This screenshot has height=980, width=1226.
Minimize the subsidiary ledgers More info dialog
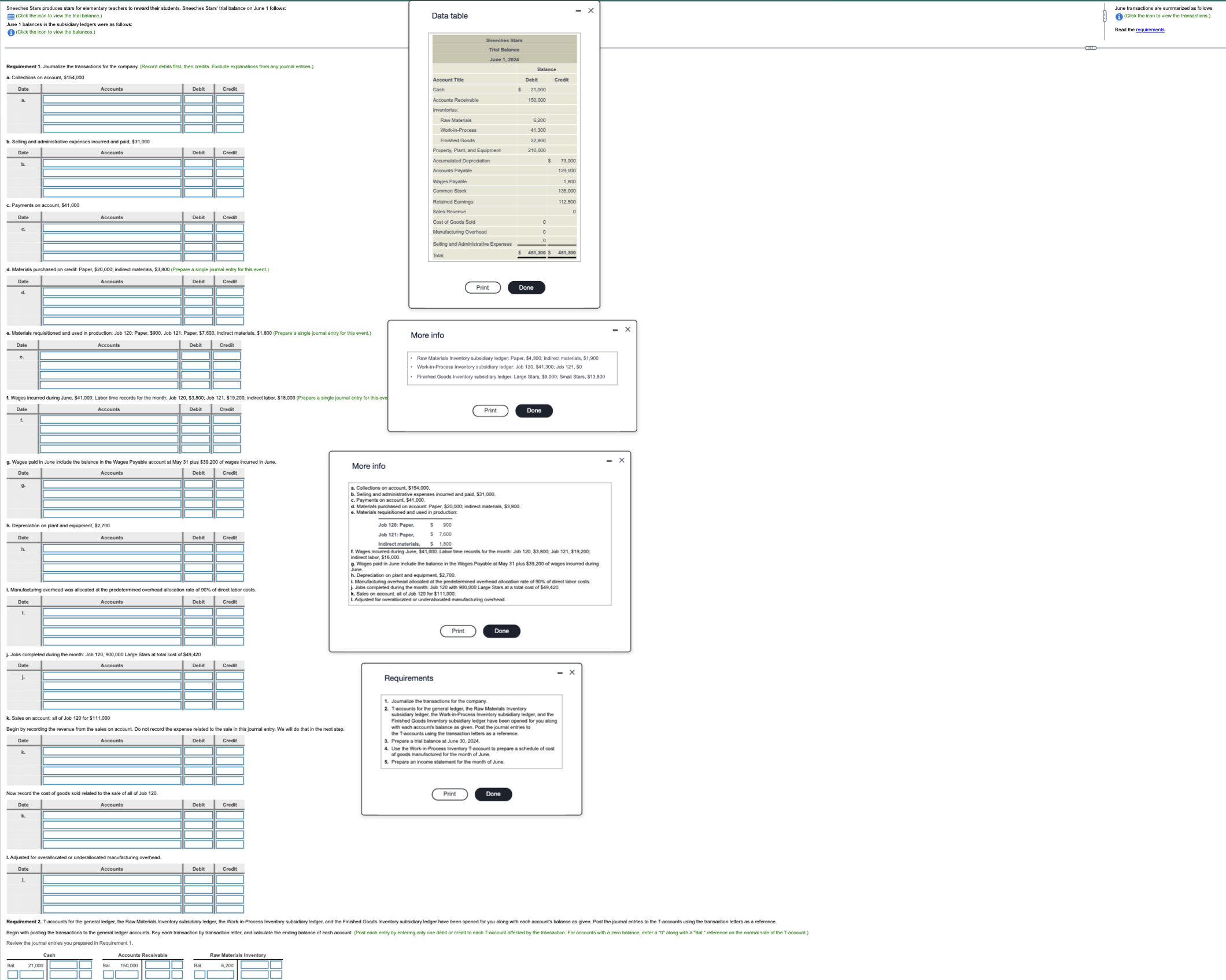(614, 329)
